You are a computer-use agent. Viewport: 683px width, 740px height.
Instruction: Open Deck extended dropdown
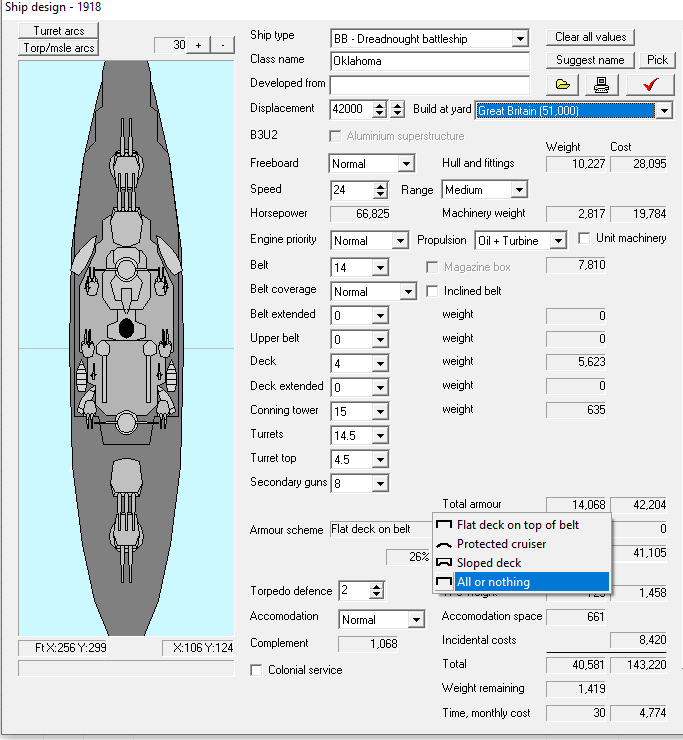[x=380, y=387]
